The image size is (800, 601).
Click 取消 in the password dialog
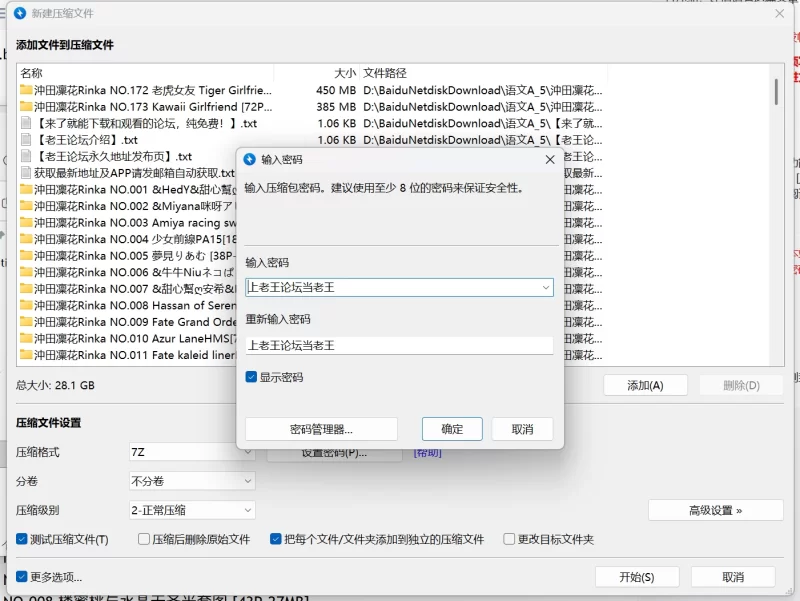pos(522,429)
